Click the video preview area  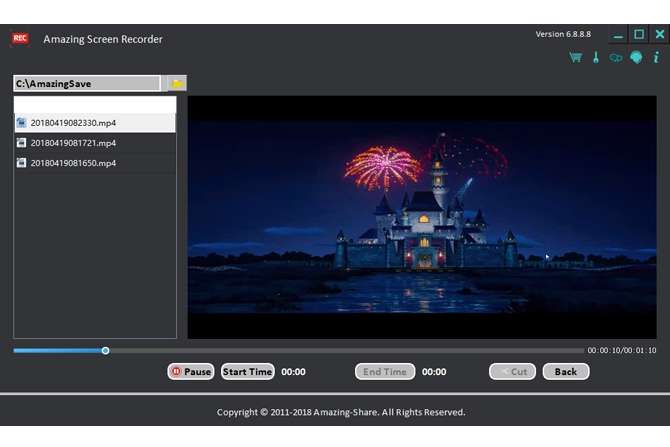422,217
